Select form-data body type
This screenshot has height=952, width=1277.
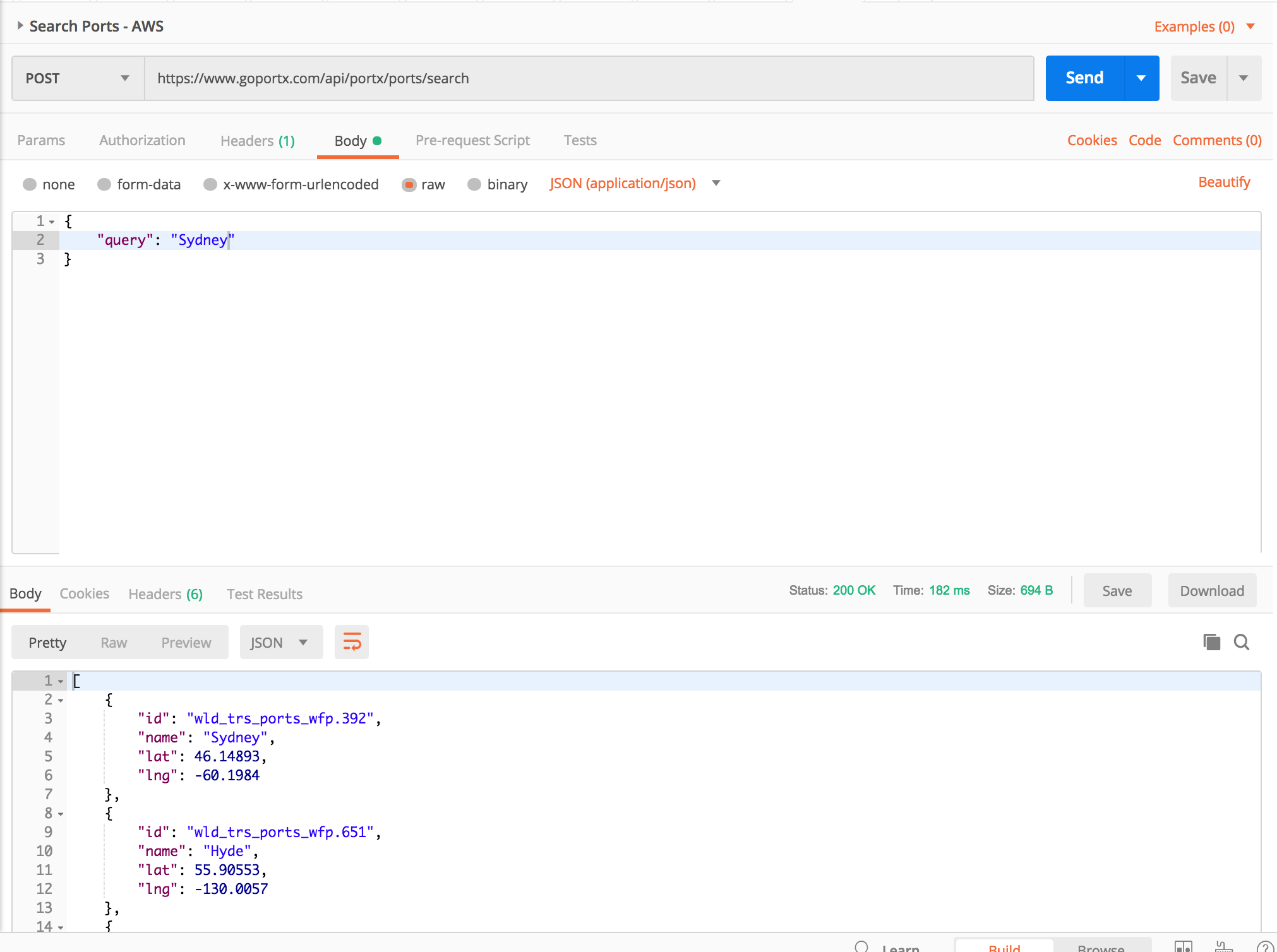coord(104,184)
